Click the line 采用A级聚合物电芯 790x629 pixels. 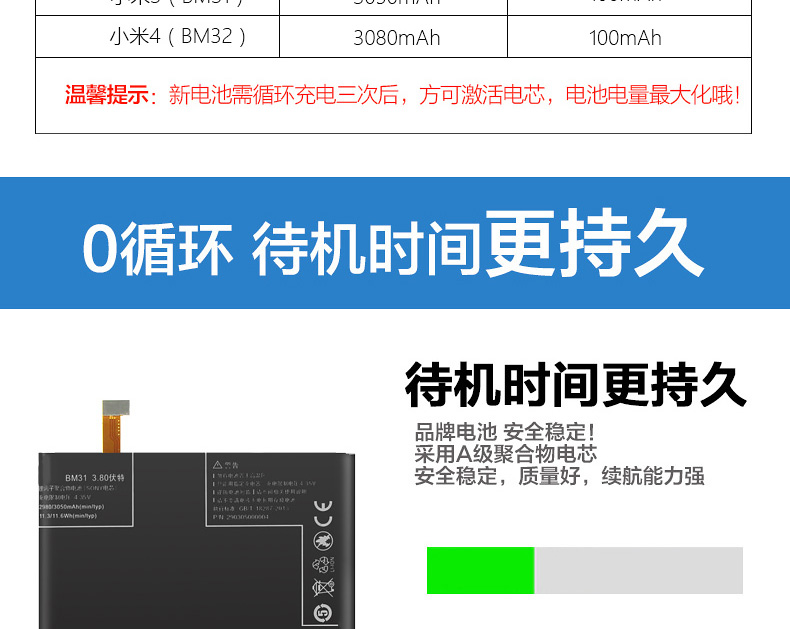[x=506, y=454]
